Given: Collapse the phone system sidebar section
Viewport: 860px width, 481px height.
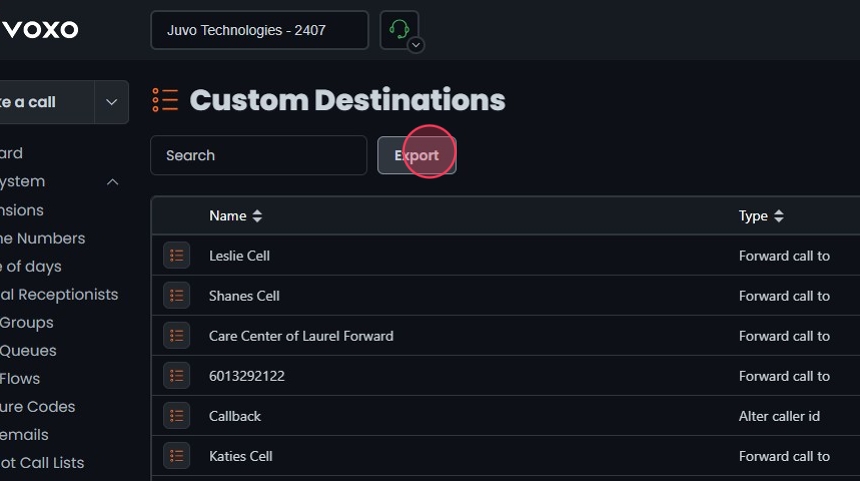Looking at the screenshot, I should pyautogui.click(x=112, y=182).
